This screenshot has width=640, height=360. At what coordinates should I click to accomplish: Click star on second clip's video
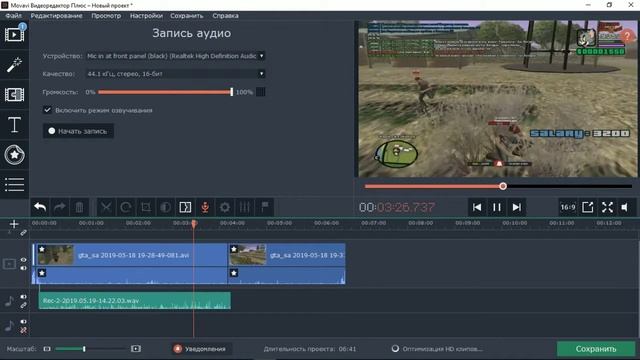[x=233, y=249]
